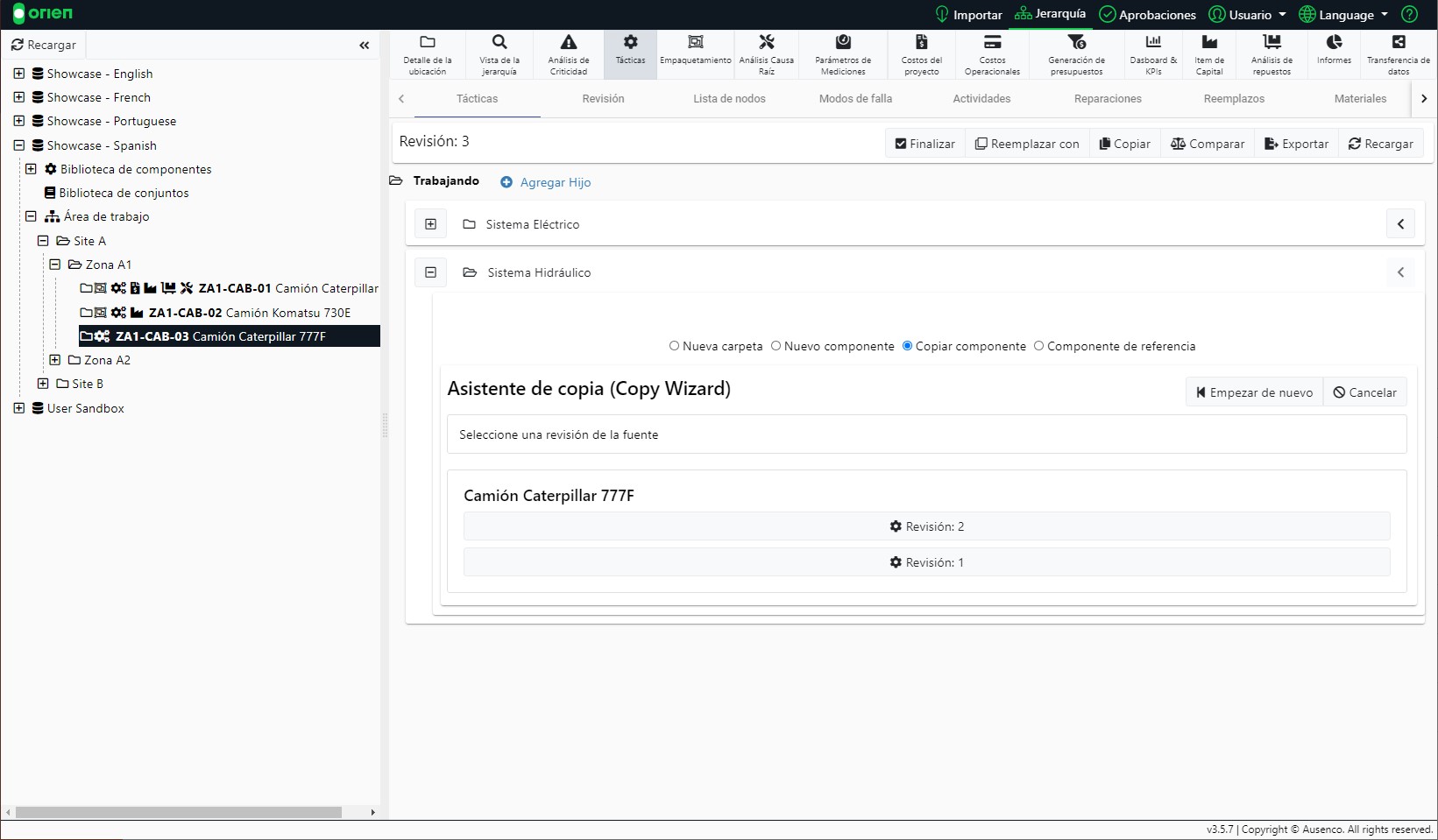Viewport: 1438px width, 840px height.
Task: Expand the Sistema Eléctrico row
Action: pyautogui.click(x=431, y=224)
